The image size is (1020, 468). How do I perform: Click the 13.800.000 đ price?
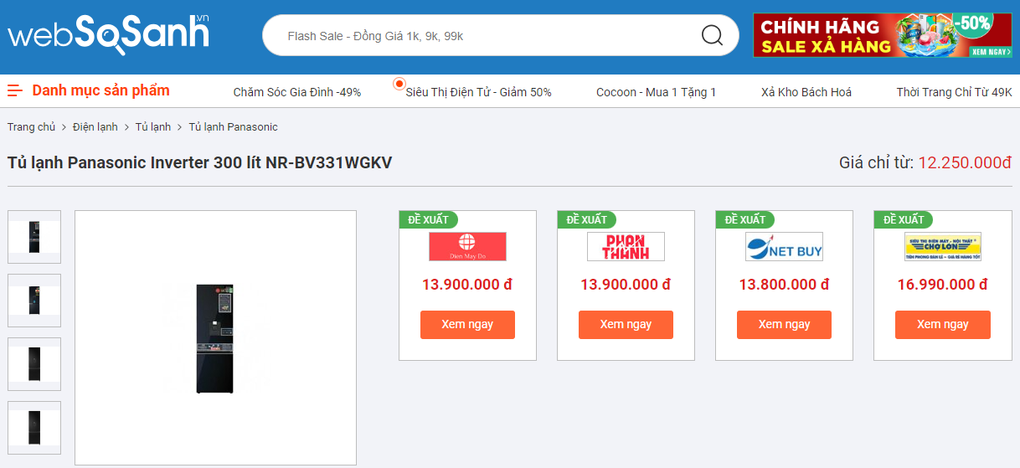(x=784, y=285)
